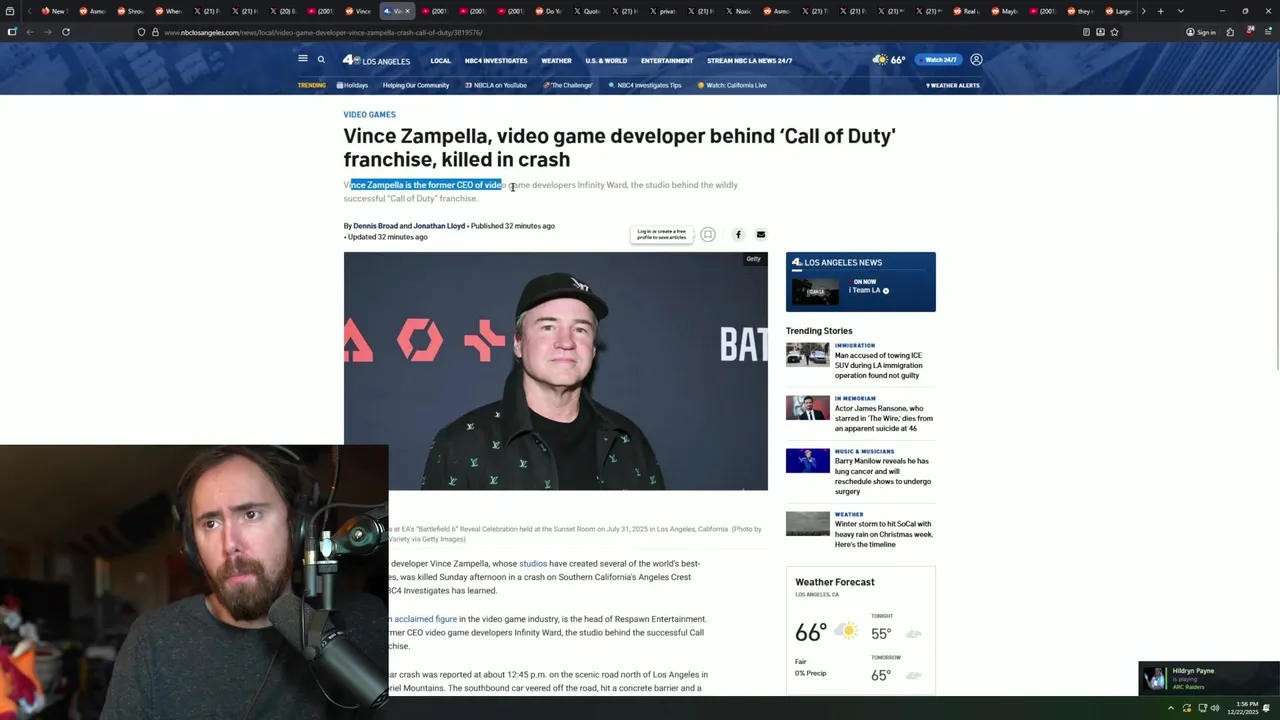Open the site search magnifier icon
Image resolution: width=1280 pixels, height=720 pixels.
(321, 60)
